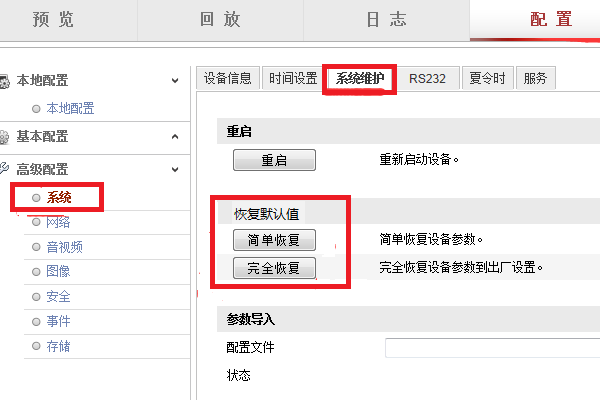Collapse the 本地配置 section chevron
This screenshot has height=400, width=600.
pos(176,79)
